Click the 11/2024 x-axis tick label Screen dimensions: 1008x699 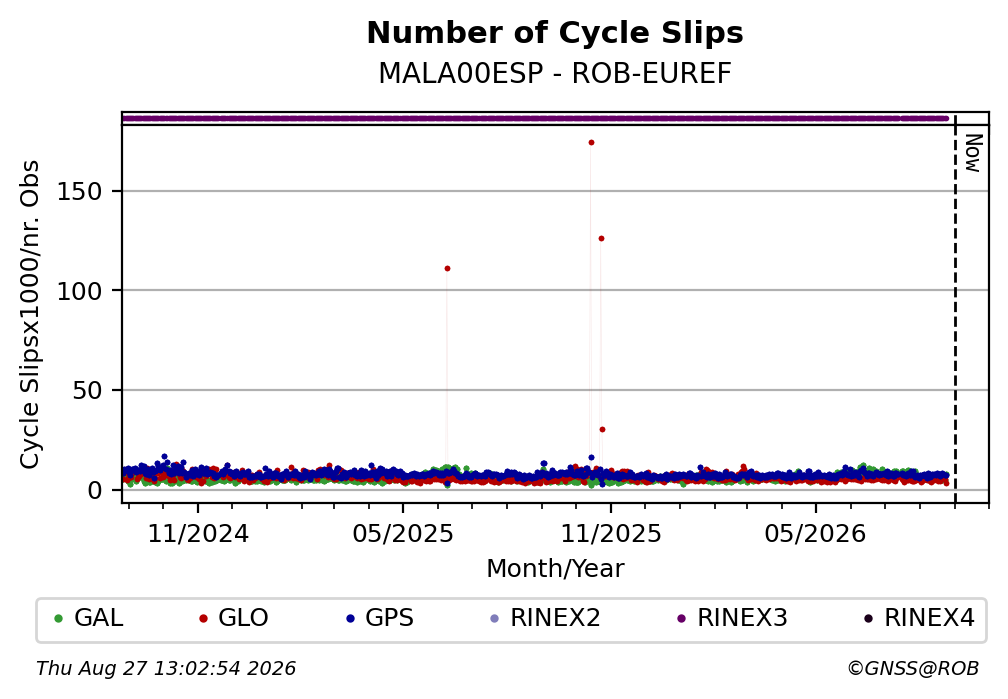198,534
